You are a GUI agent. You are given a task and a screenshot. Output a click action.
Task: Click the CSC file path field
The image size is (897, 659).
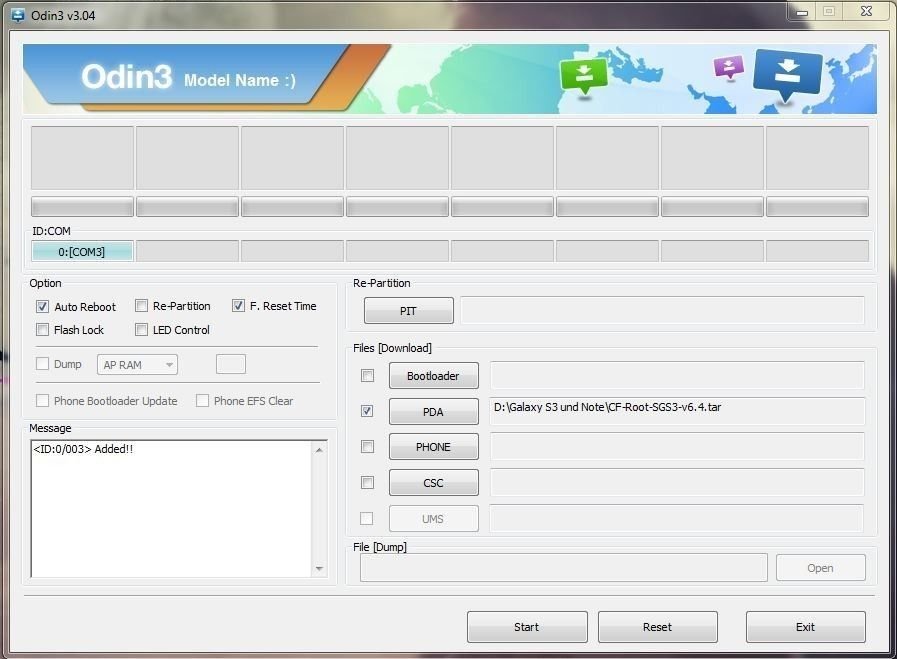coord(677,482)
